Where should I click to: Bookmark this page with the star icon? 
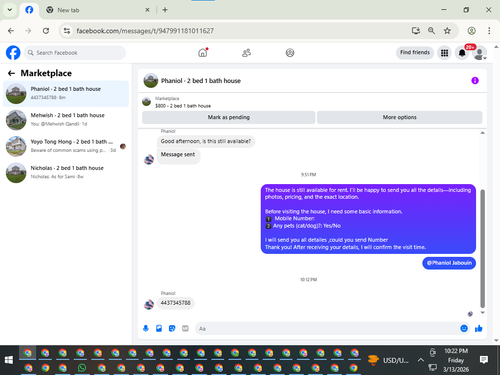click(447, 31)
